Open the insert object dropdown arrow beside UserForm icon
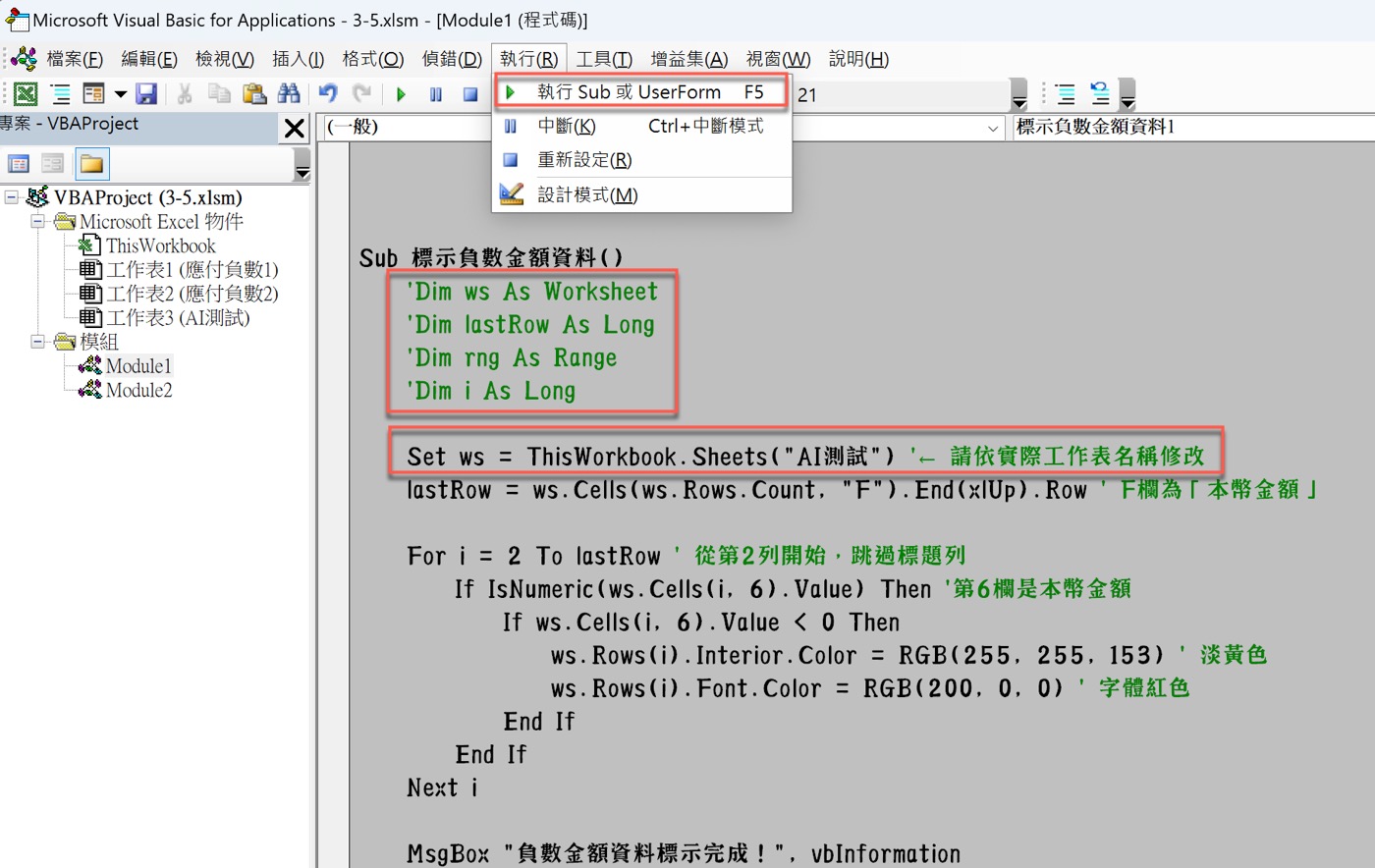Image resolution: width=1375 pixels, height=868 pixels. (x=121, y=94)
